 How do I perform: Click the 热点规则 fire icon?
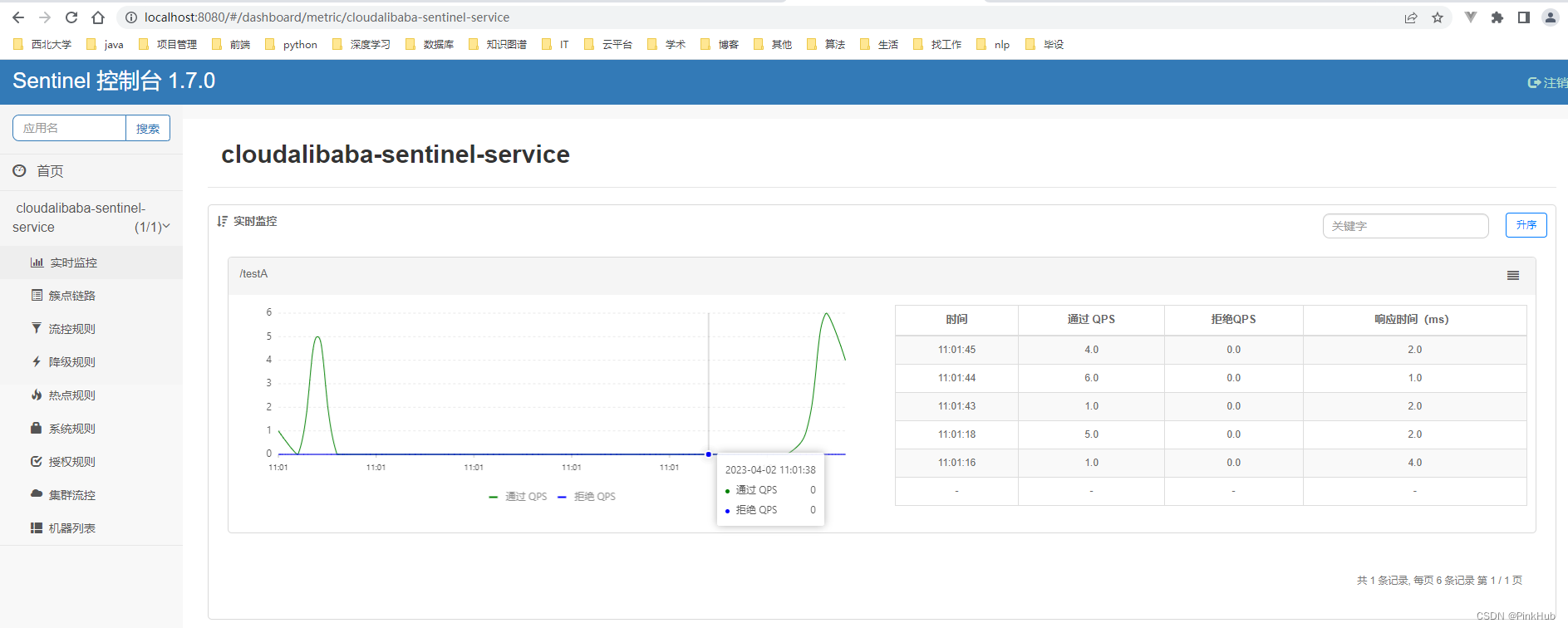click(x=37, y=395)
